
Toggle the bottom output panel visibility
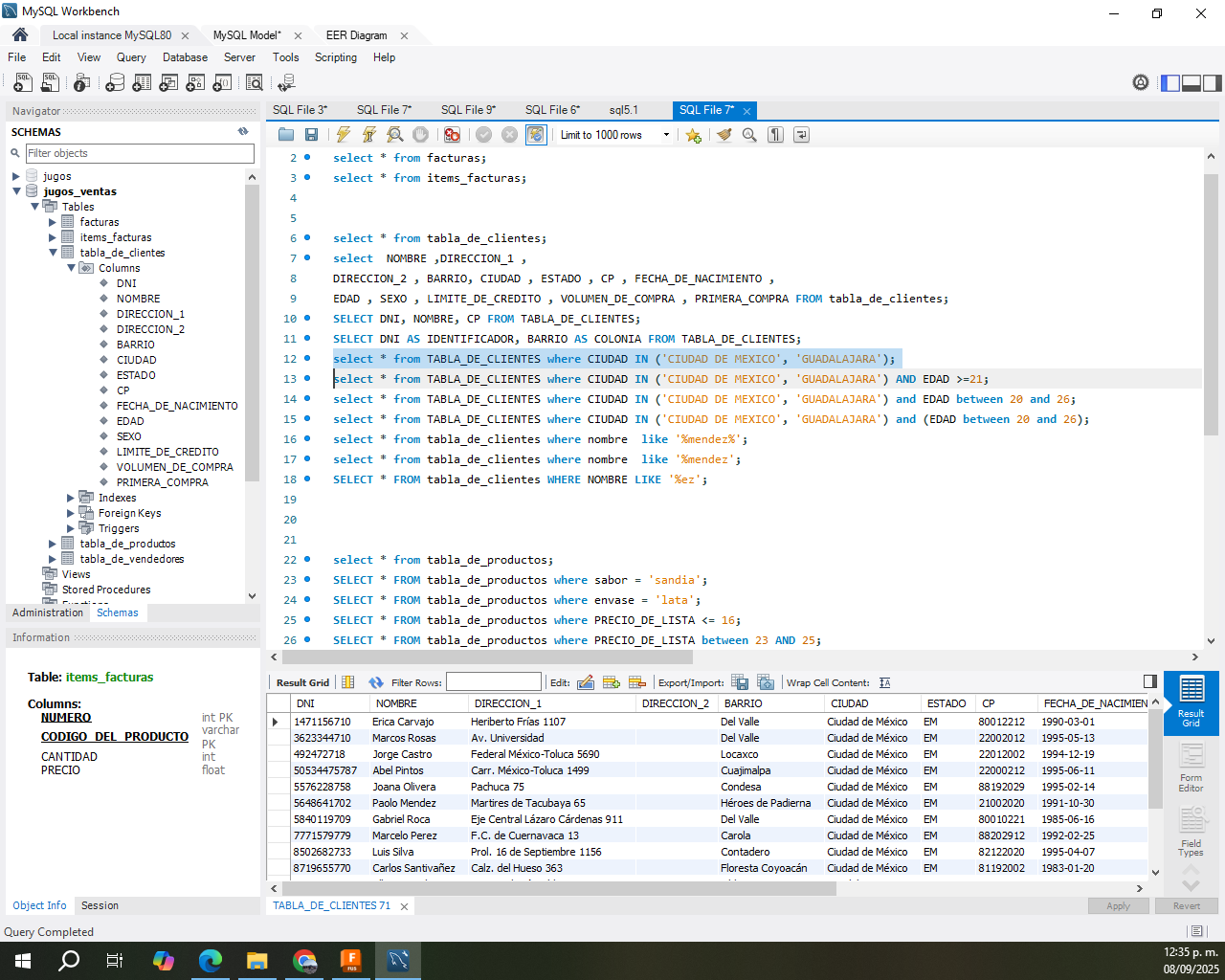coord(1192,83)
